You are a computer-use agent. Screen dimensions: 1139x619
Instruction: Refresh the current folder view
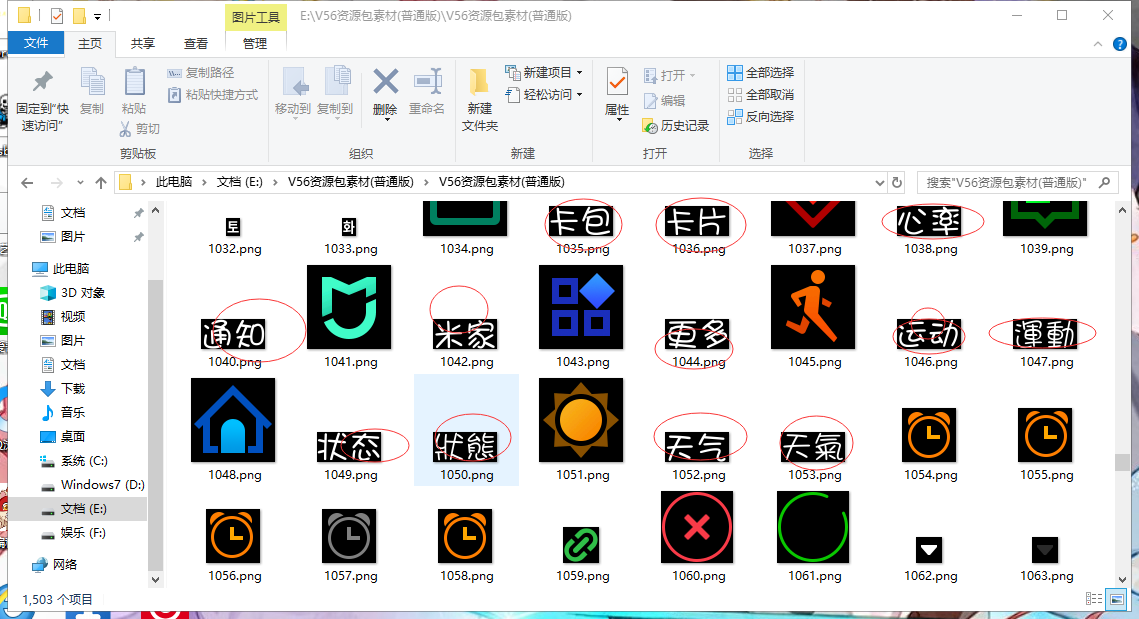pos(897,183)
